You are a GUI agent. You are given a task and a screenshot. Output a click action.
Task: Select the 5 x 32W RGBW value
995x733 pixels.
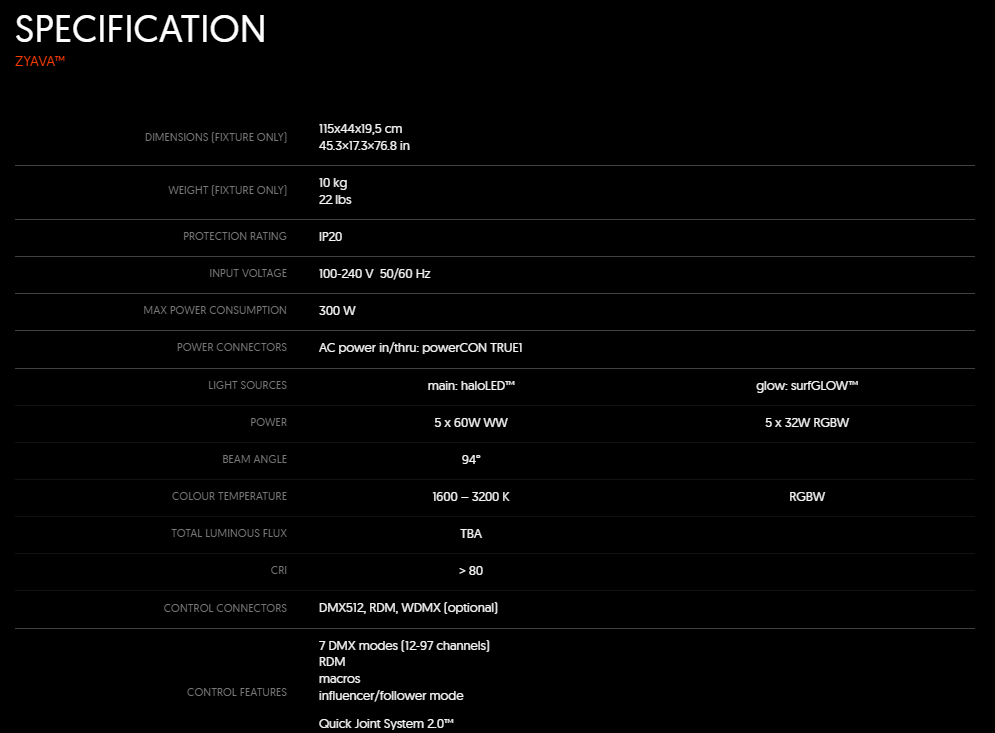click(x=807, y=423)
